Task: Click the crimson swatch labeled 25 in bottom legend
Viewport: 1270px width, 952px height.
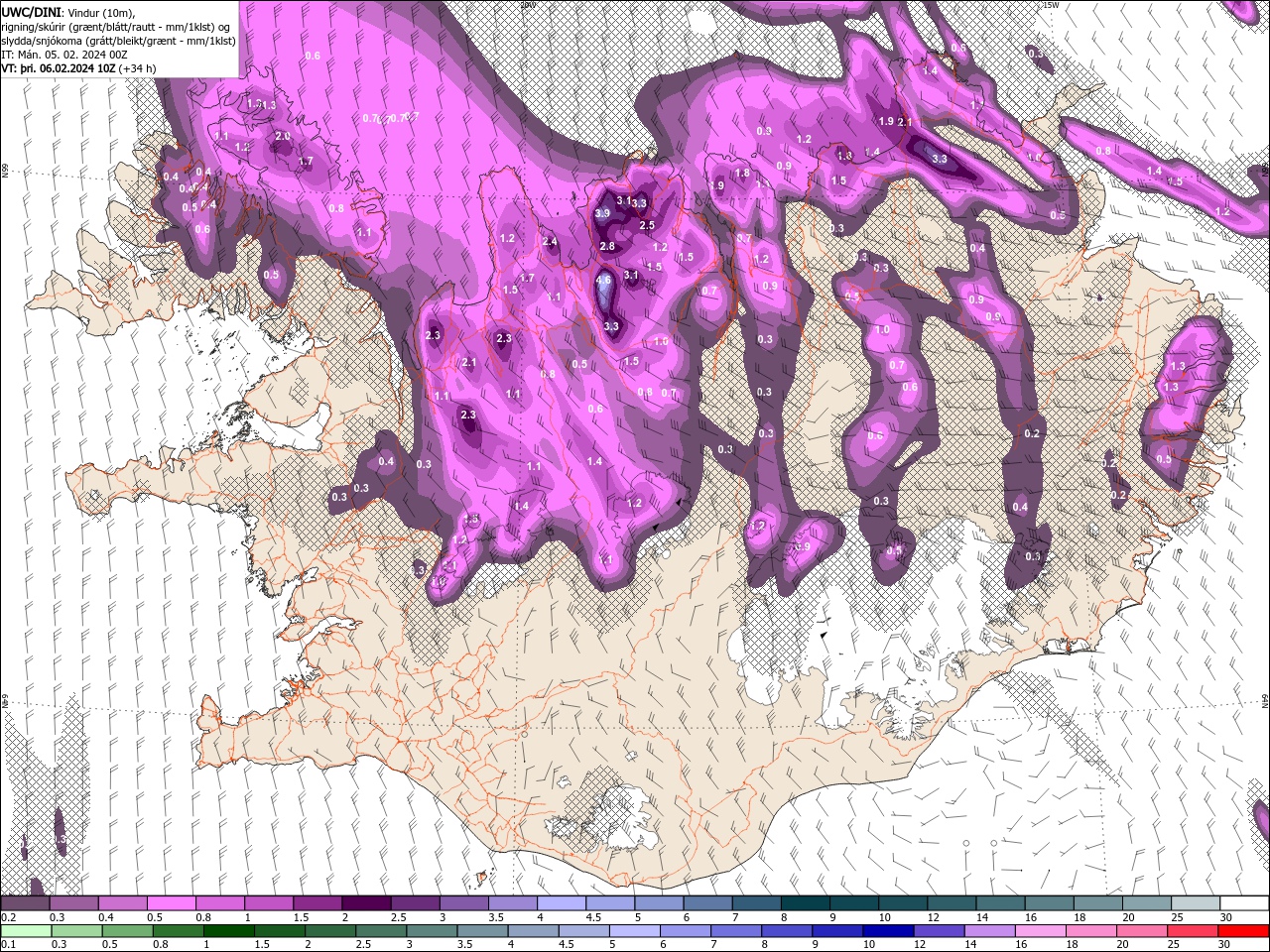Action: coord(1193,931)
